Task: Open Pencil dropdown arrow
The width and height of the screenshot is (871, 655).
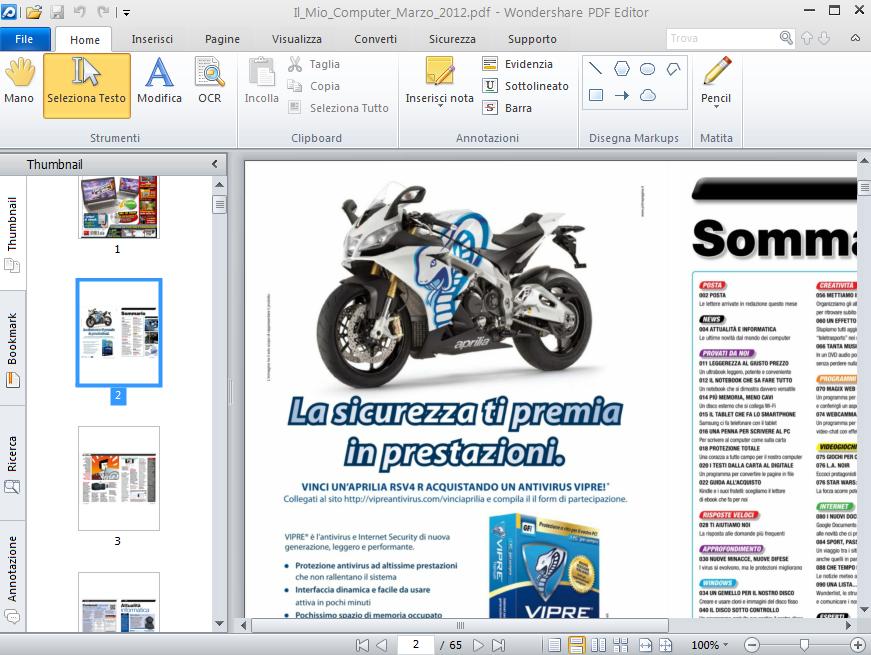Action: pos(716,106)
